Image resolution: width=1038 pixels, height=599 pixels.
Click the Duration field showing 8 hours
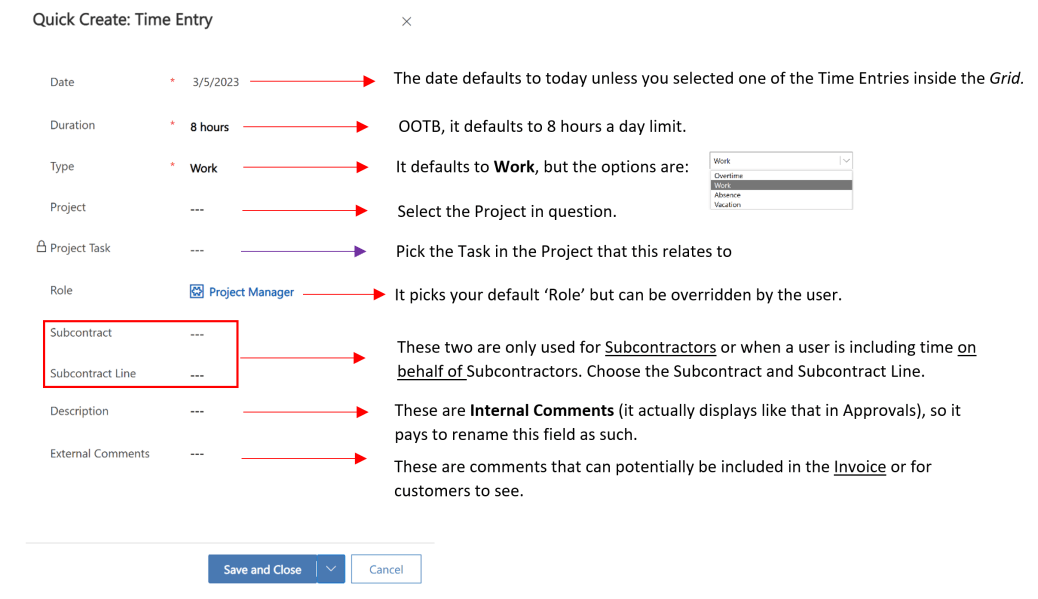click(x=210, y=126)
